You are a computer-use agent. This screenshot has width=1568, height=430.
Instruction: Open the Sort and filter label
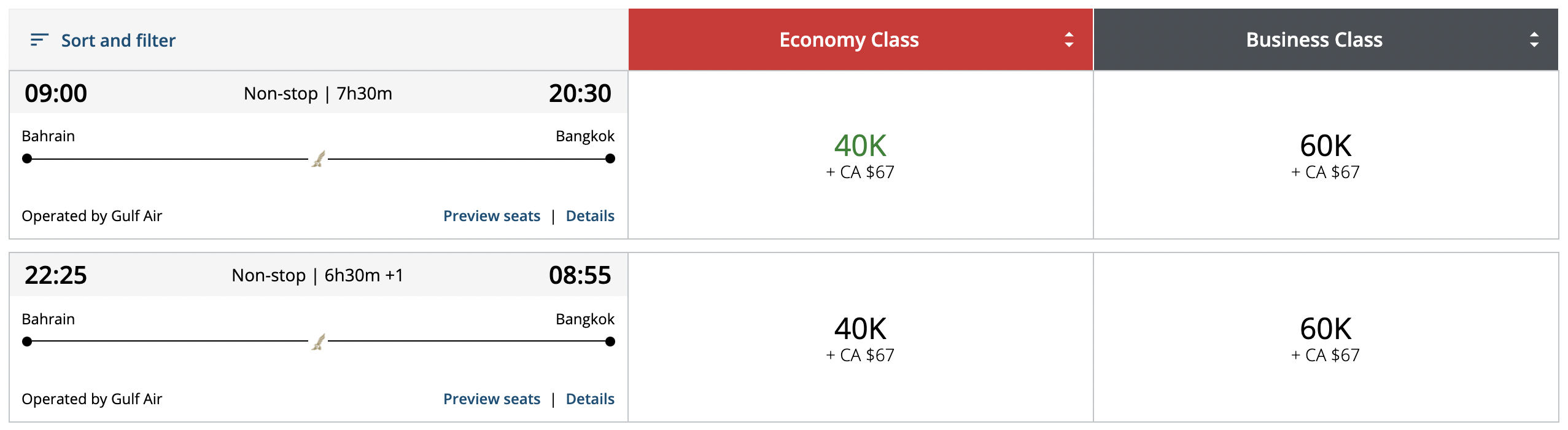(x=118, y=41)
